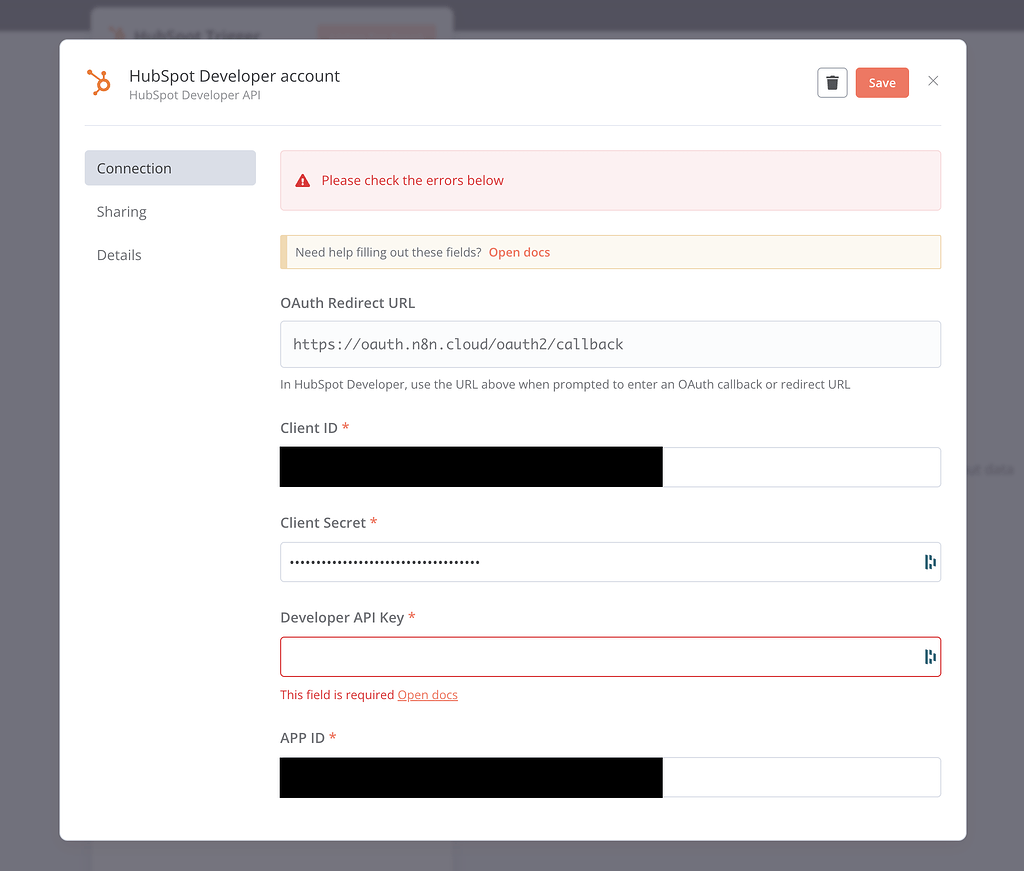
Task: Click the 'Client Secret' field label
Action: [323, 522]
